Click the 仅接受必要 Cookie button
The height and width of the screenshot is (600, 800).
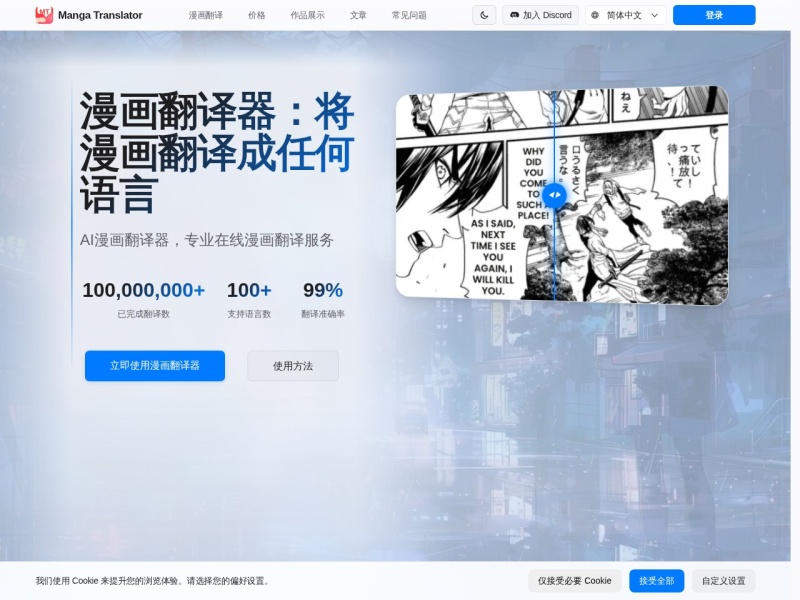[574, 581]
